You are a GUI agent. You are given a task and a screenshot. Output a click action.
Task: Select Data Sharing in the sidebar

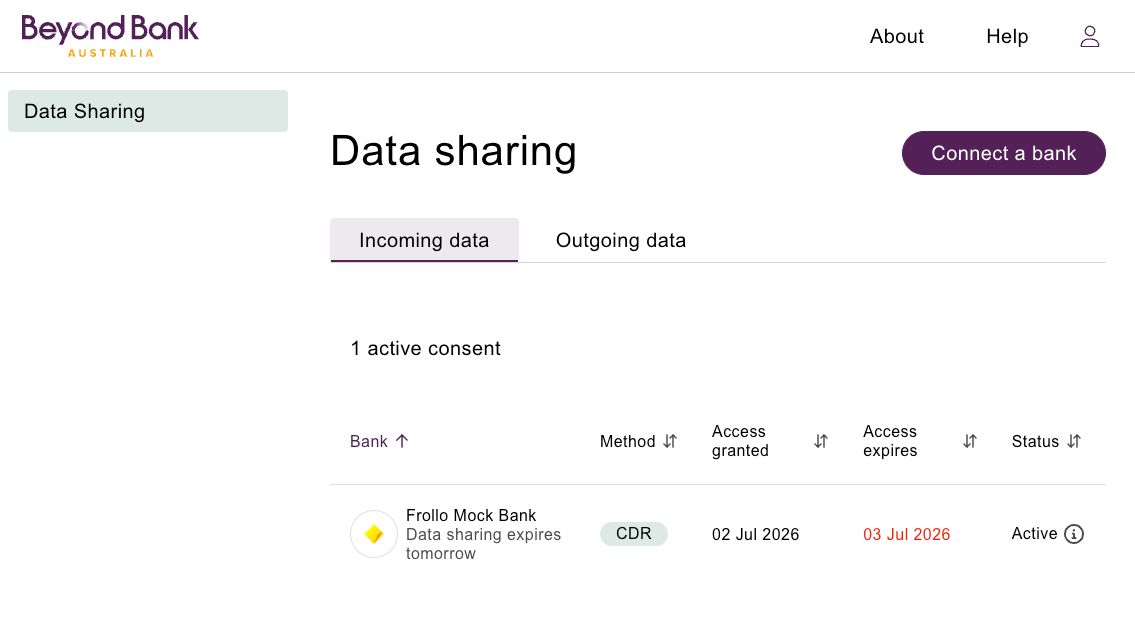tap(148, 111)
